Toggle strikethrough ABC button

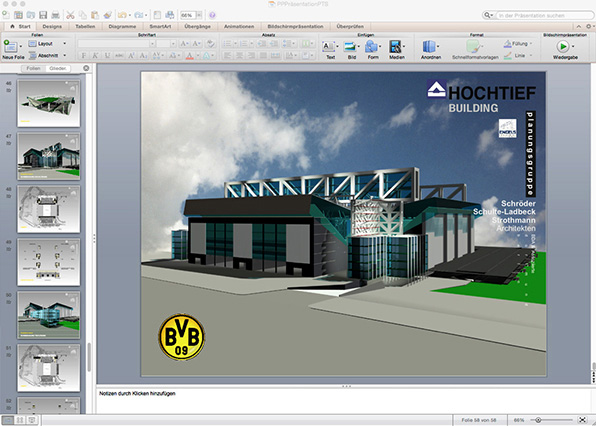[119, 55]
